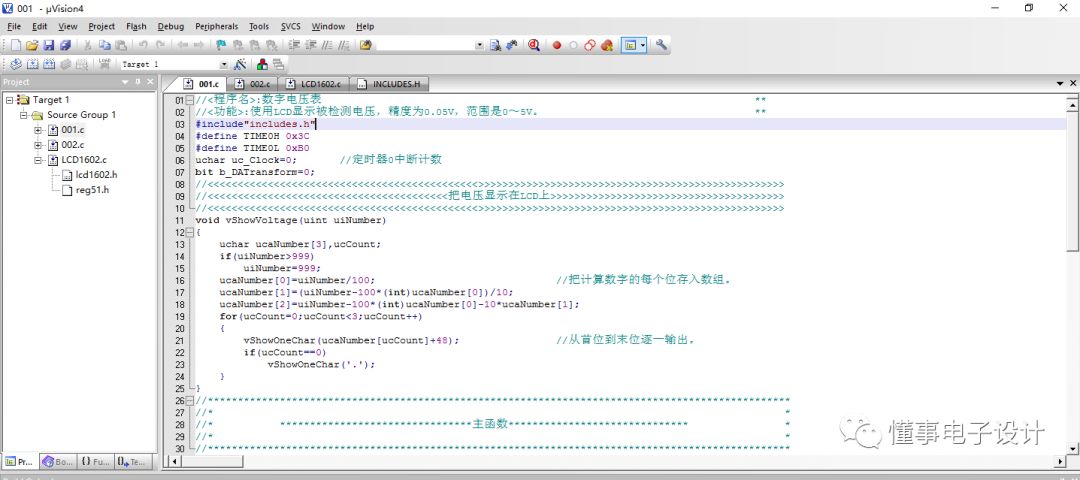The height and width of the screenshot is (480, 1080).
Task: Open the find text combo dropdown arrow
Action: 479,45
